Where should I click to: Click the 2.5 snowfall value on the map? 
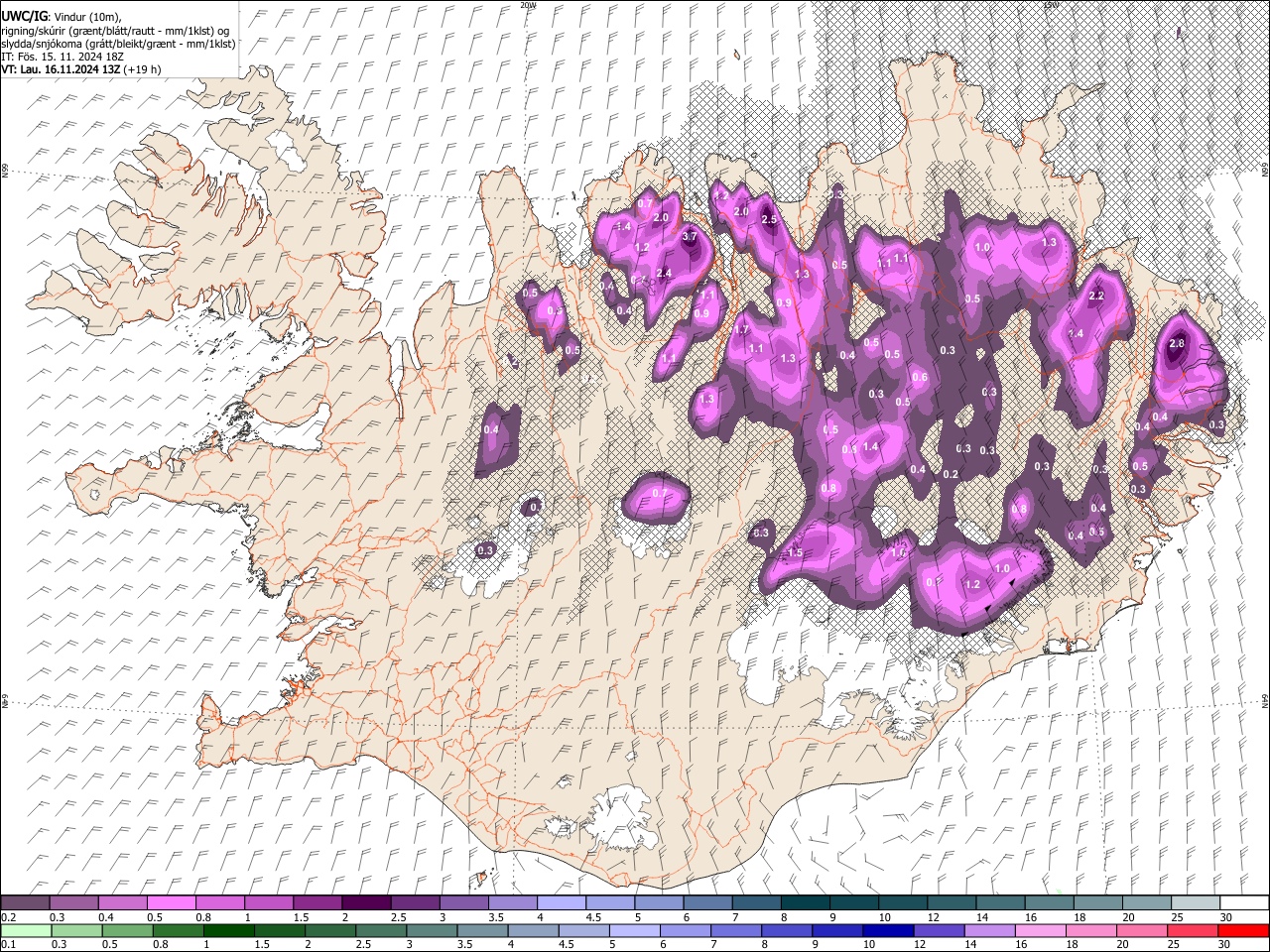(768, 219)
